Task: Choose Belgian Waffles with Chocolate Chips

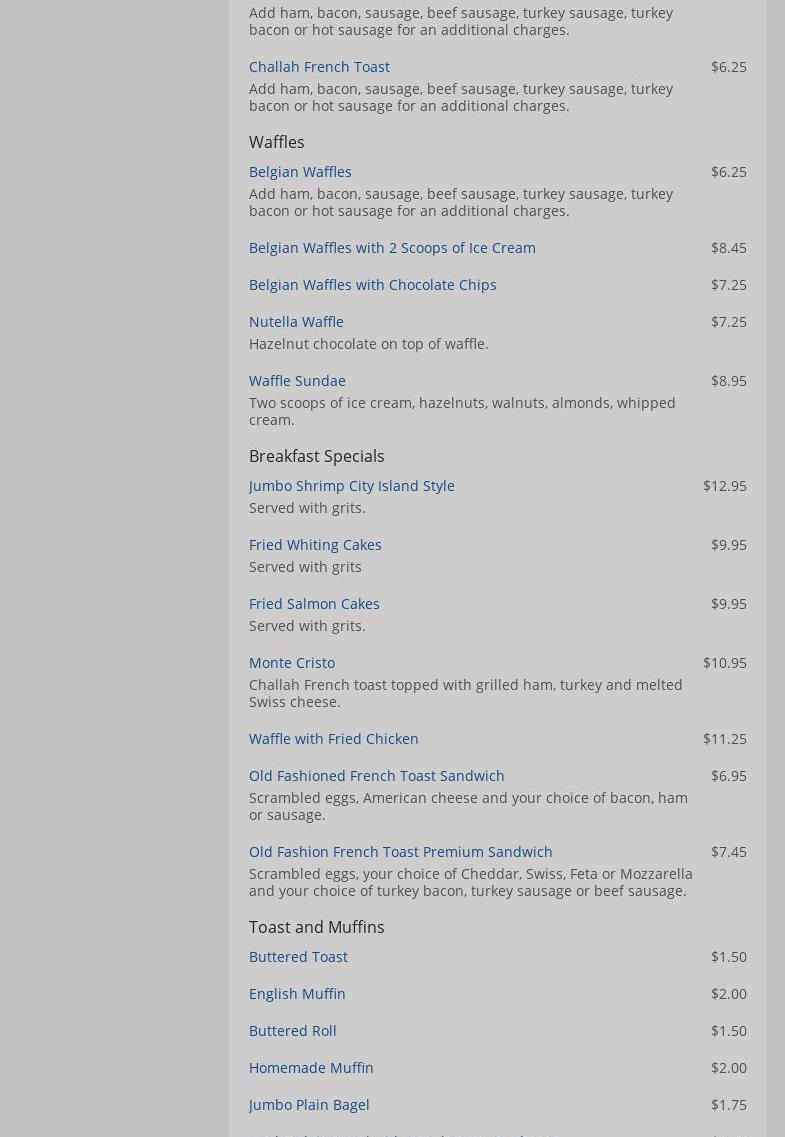Action: [372, 285]
